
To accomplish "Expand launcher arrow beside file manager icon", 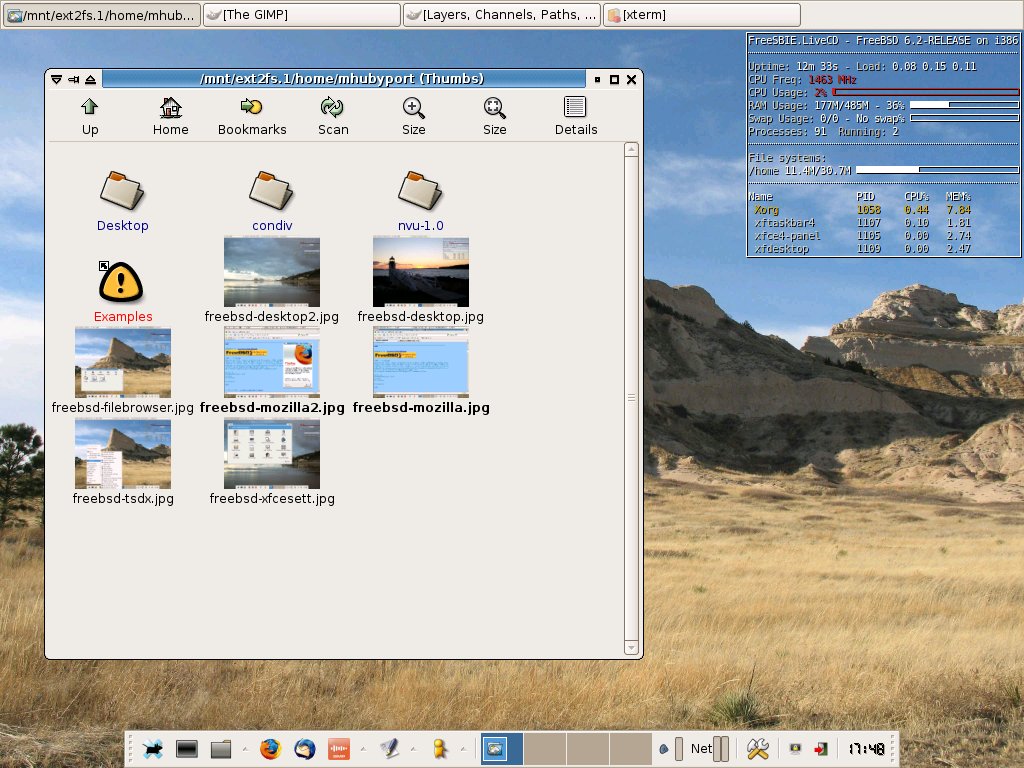I will click(x=244, y=749).
